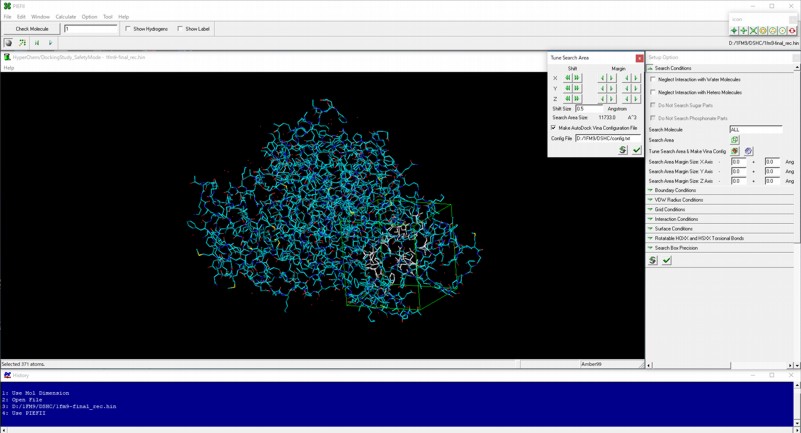Screen dimensions: 801x433
Task: Check Neglect Interaction with Water Molecules
Action: click(x=653, y=79)
